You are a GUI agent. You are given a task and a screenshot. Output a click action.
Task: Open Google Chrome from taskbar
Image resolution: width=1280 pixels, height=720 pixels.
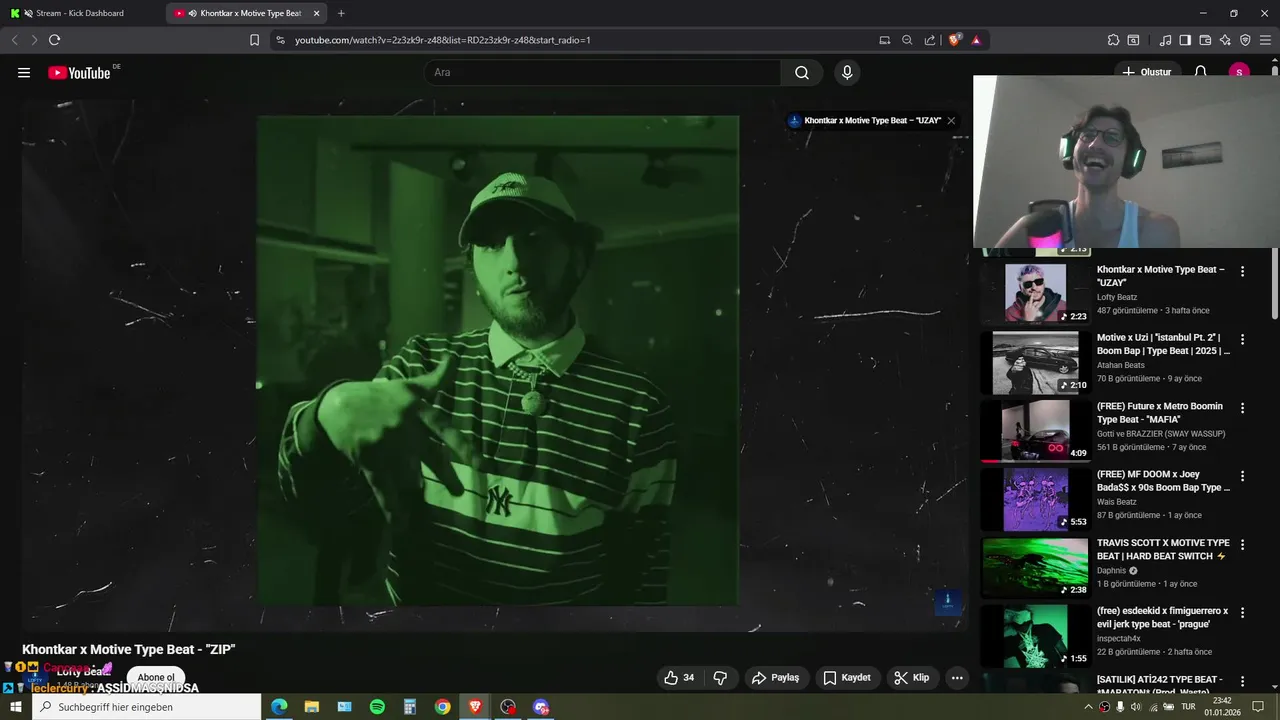(442, 707)
